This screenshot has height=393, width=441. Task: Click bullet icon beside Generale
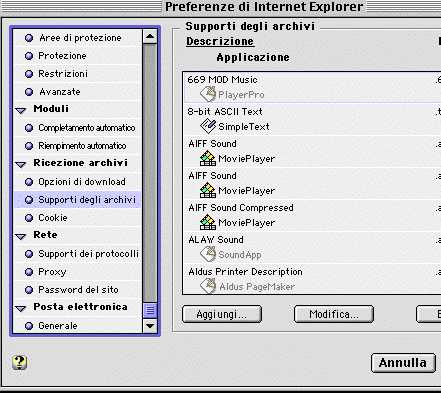tap(29, 326)
